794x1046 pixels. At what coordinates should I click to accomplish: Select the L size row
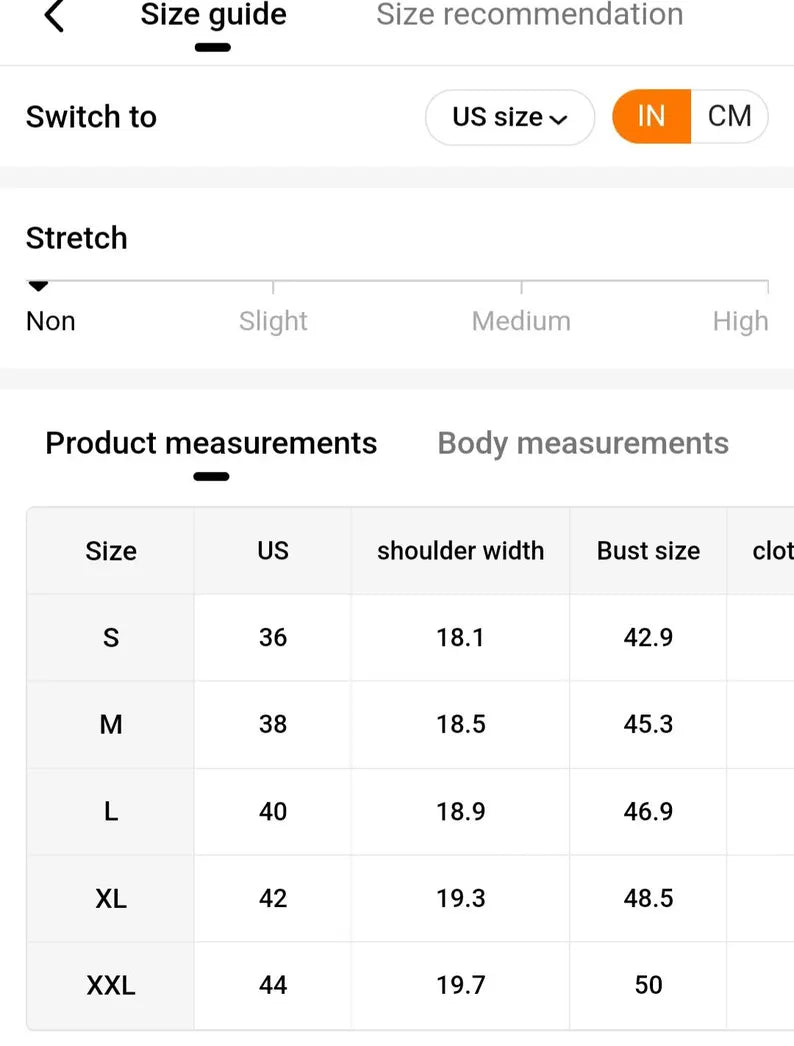(111, 812)
